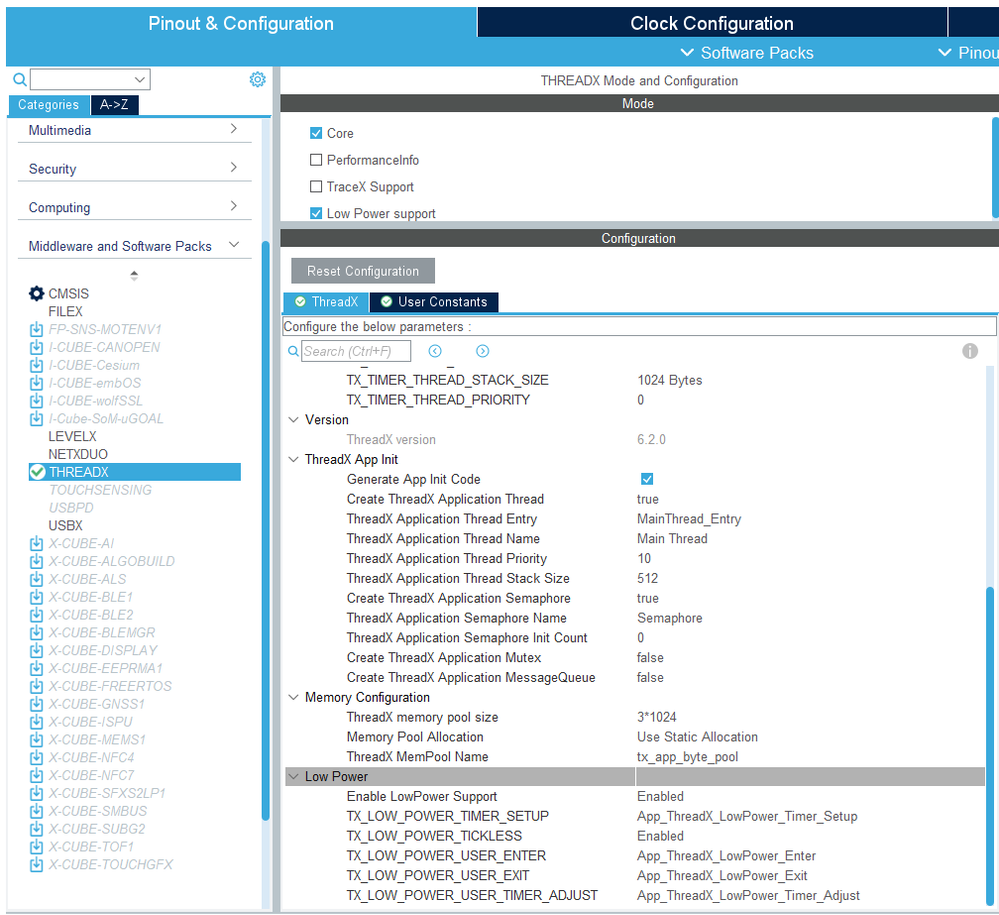The width and height of the screenshot is (999, 915).
Task: Collapse the Low Power section
Action: (x=294, y=777)
